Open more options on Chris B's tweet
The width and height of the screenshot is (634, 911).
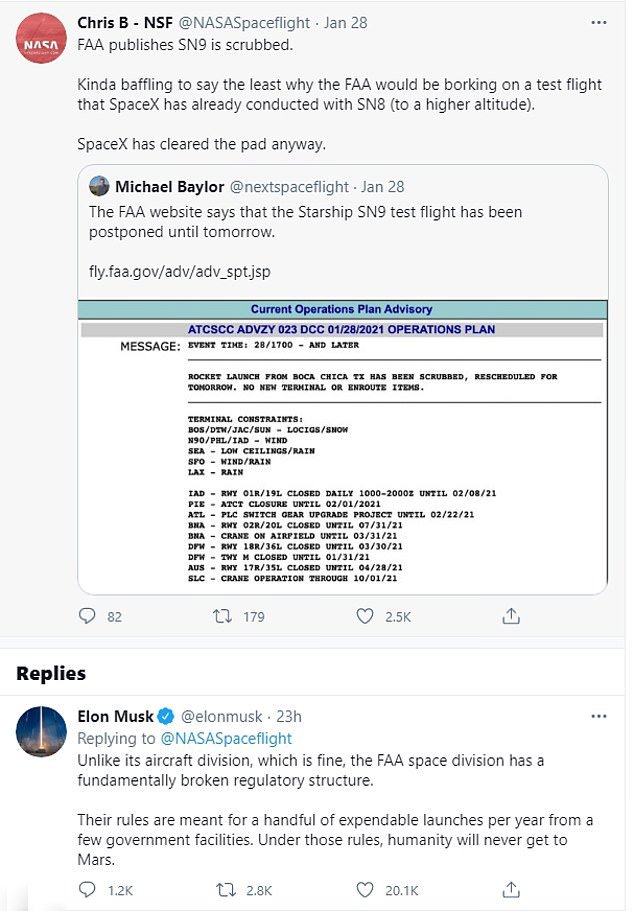tap(598, 22)
